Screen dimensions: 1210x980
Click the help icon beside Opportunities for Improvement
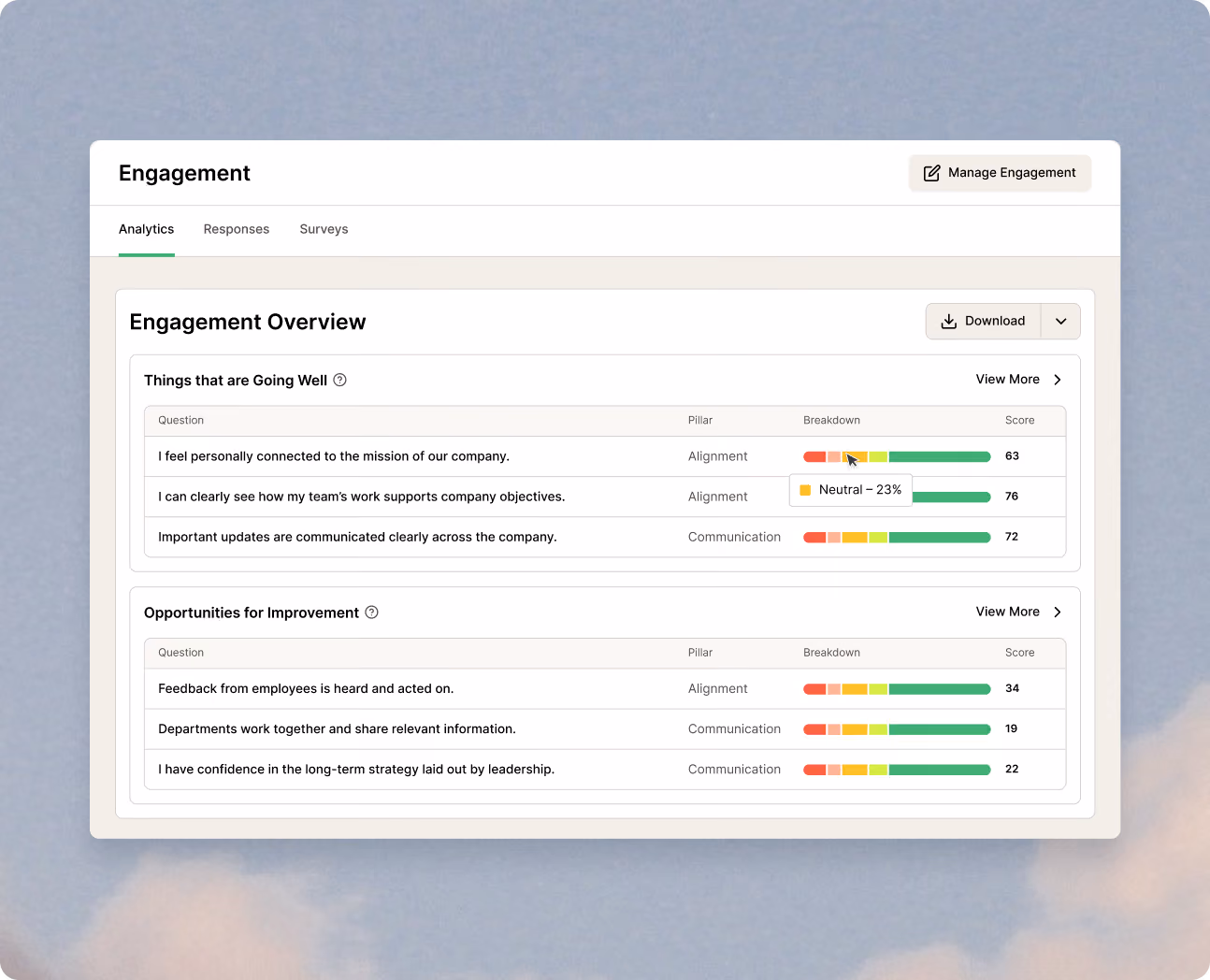[x=371, y=612]
